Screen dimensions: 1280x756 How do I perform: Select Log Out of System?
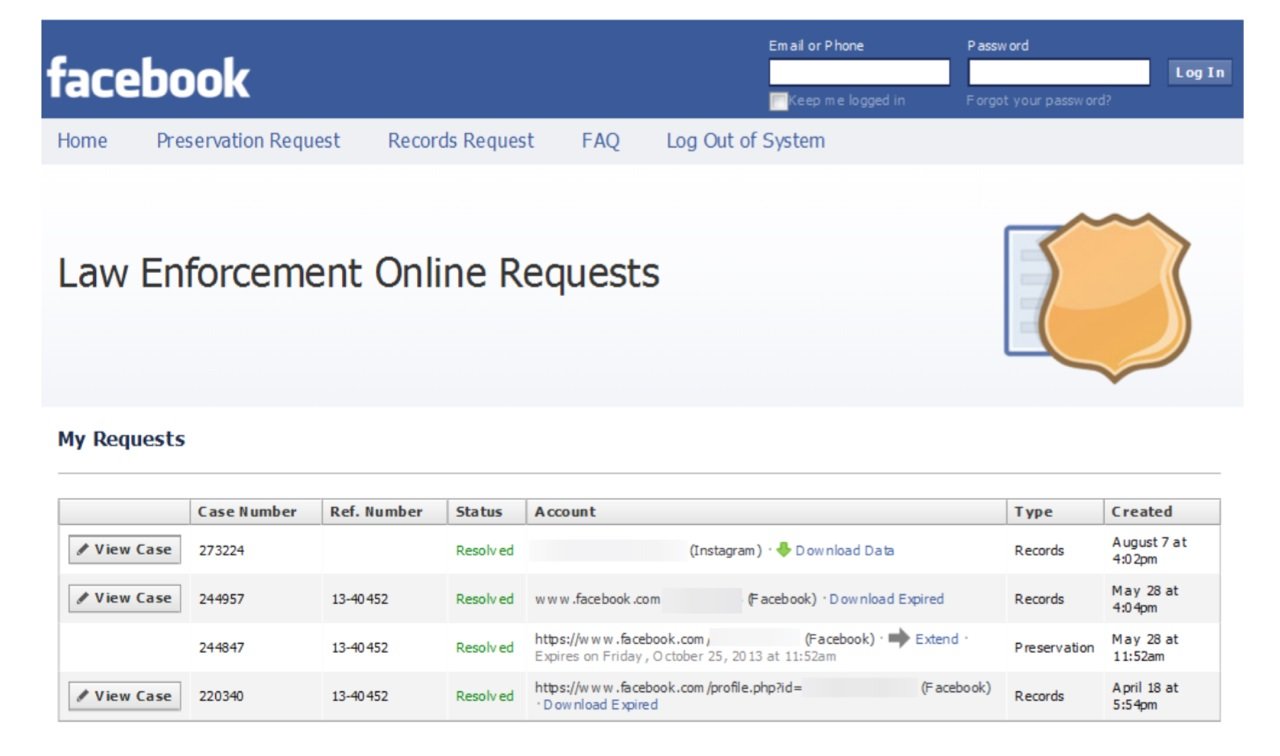[746, 141]
